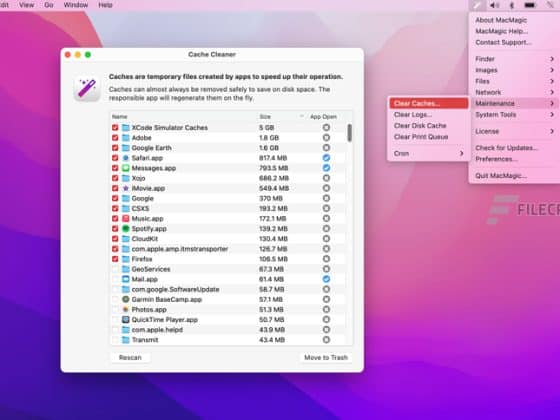This screenshot has height=420, width=560.
Task: Check the Mail.app cache checkbox
Action: 115,279
